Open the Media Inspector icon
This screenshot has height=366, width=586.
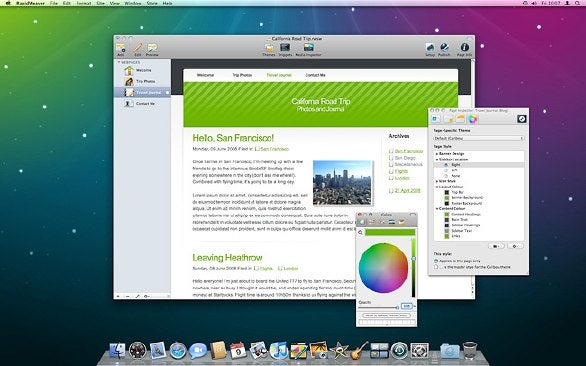point(308,49)
